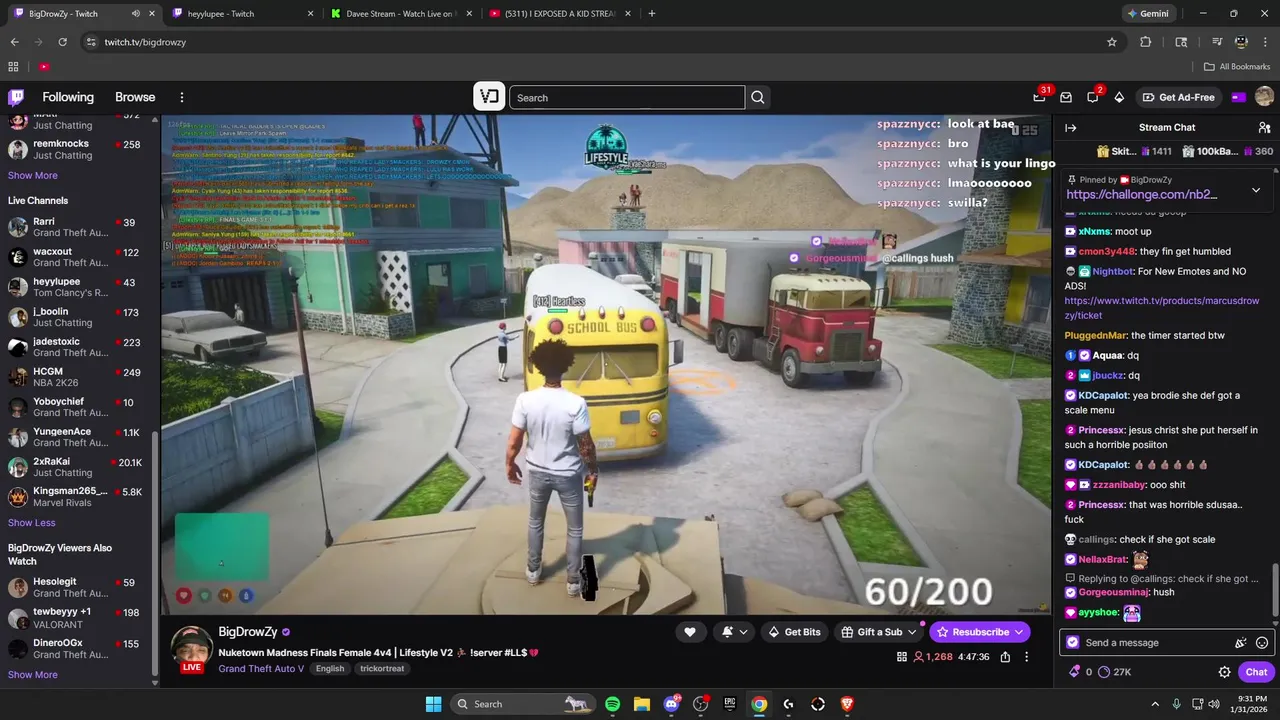Viewport: 1280px width, 720px height.
Task: Switch to the Davee Stream tab
Action: click(400, 14)
